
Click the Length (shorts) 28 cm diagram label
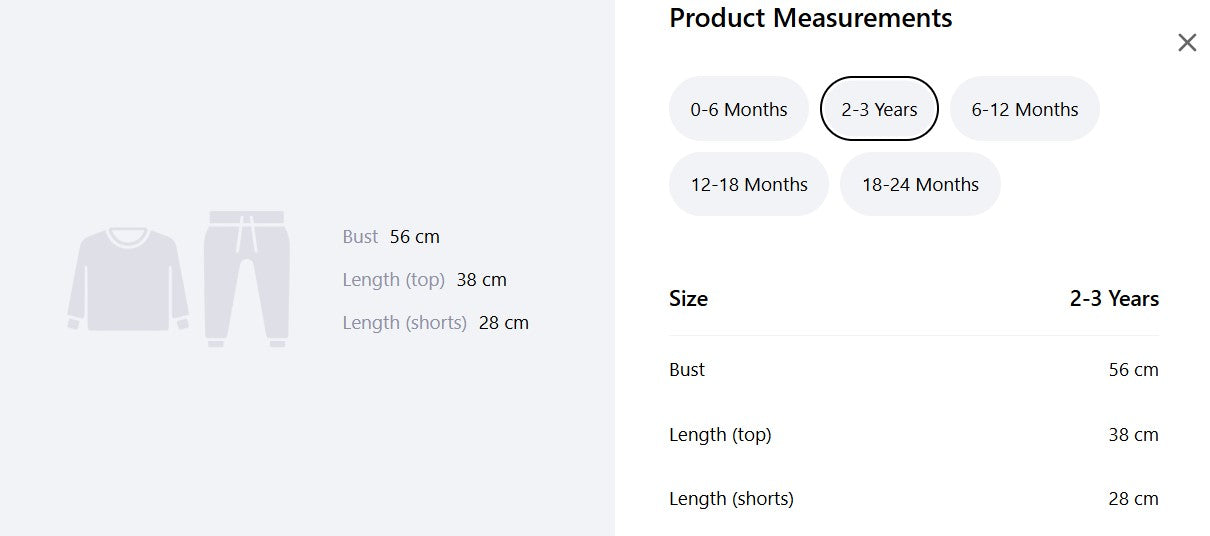tap(435, 323)
